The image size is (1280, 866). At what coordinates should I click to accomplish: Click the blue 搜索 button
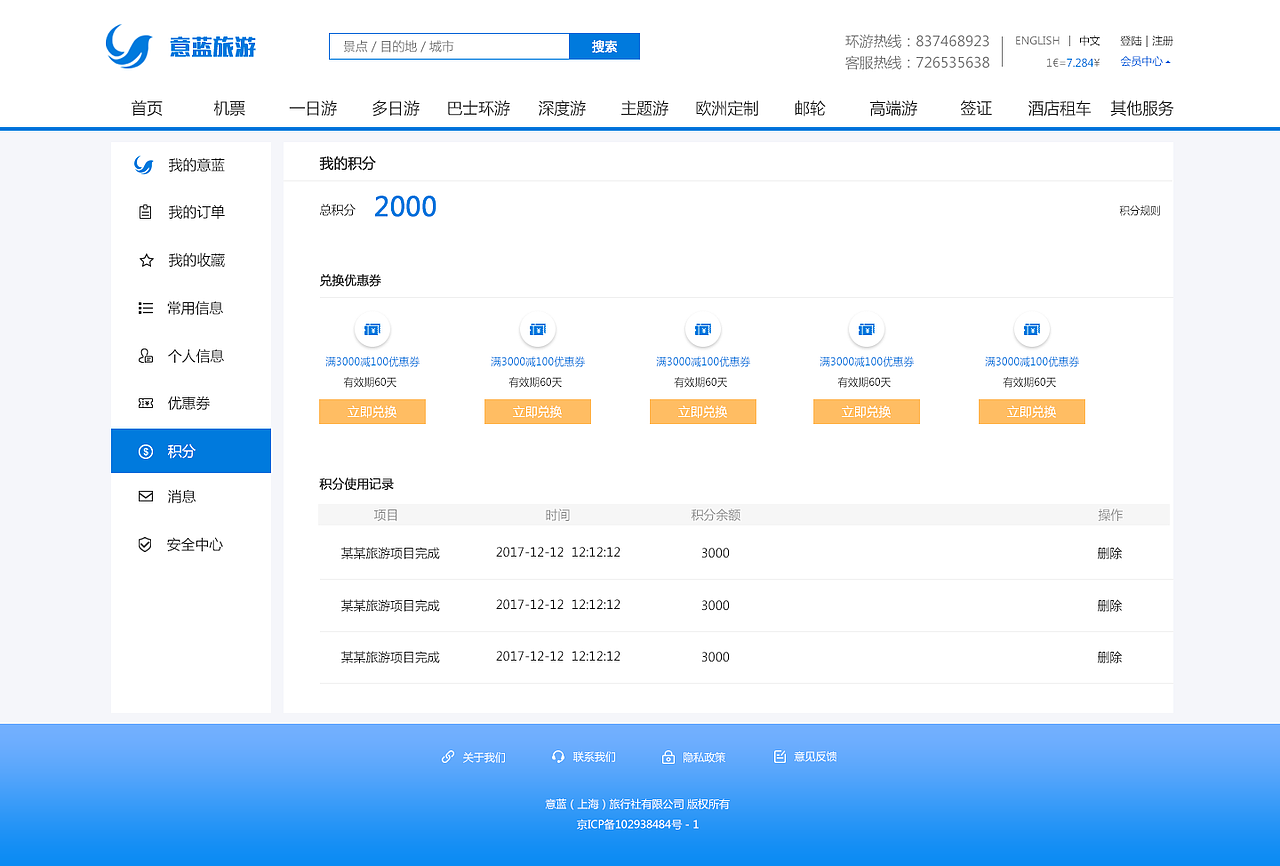[604, 47]
